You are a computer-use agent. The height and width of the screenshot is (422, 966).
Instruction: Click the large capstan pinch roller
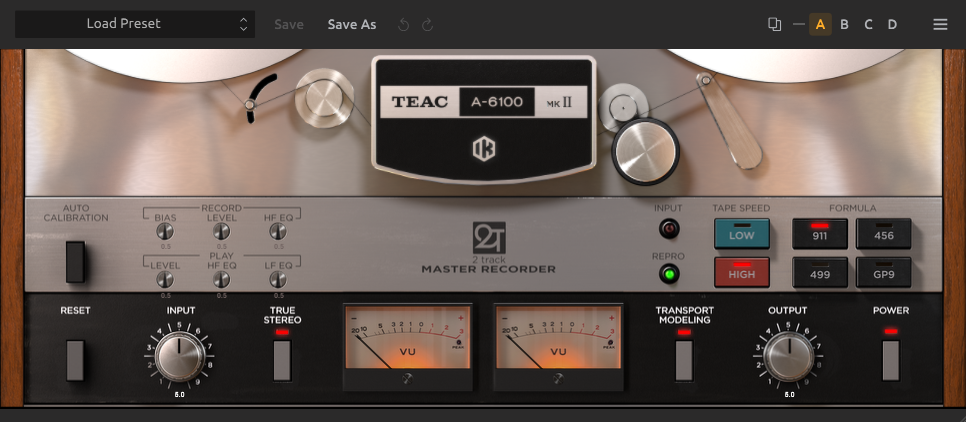[646, 152]
